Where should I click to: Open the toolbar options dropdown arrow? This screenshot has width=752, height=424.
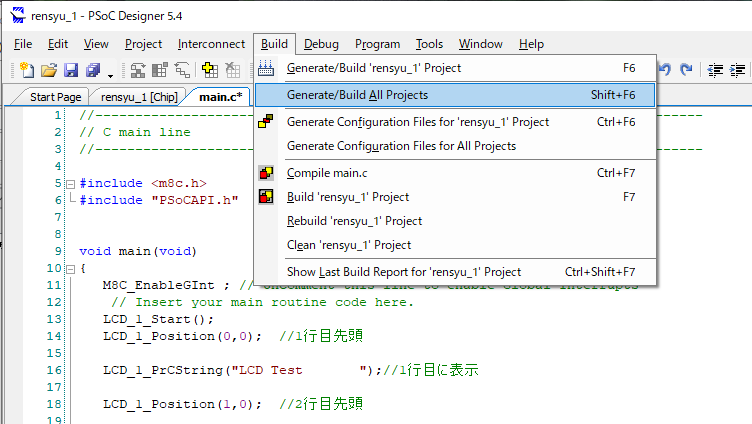coord(110,76)
